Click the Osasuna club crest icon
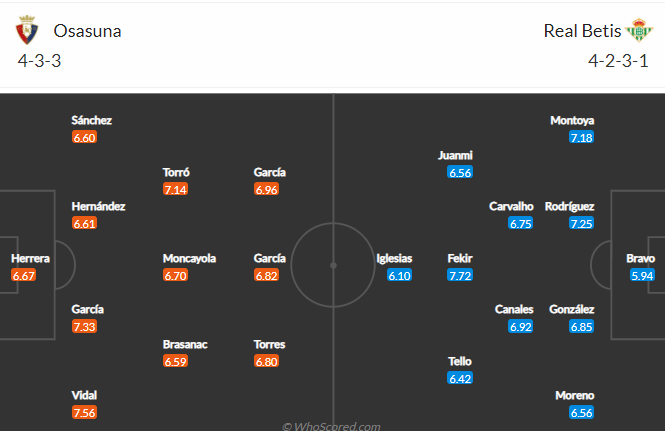This screenshot has width=665, height=431. pyautogui.click(x=27, y=30)
